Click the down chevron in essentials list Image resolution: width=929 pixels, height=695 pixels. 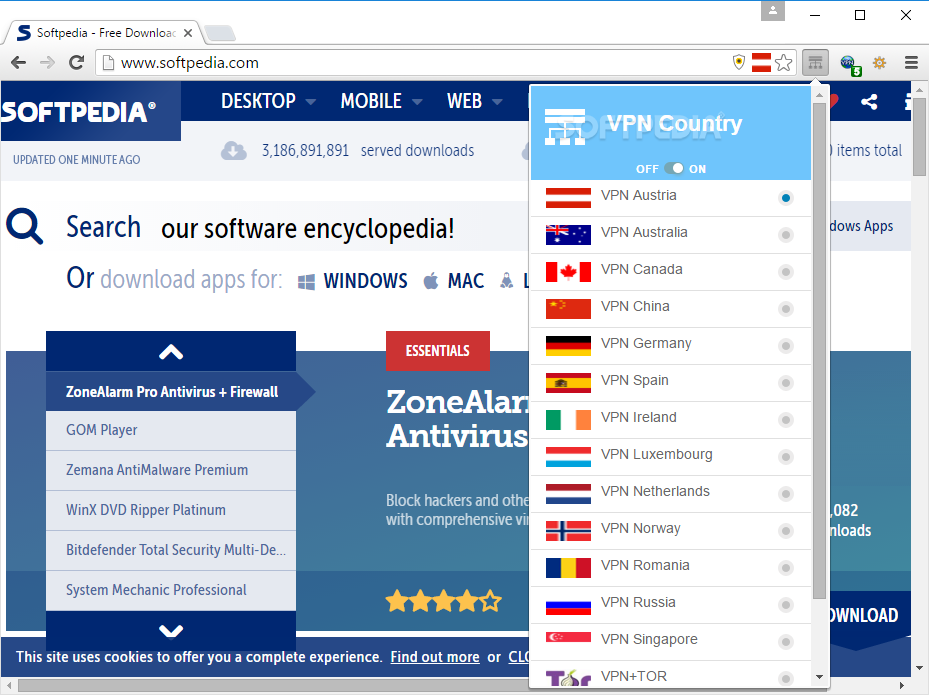click(171, 631)
